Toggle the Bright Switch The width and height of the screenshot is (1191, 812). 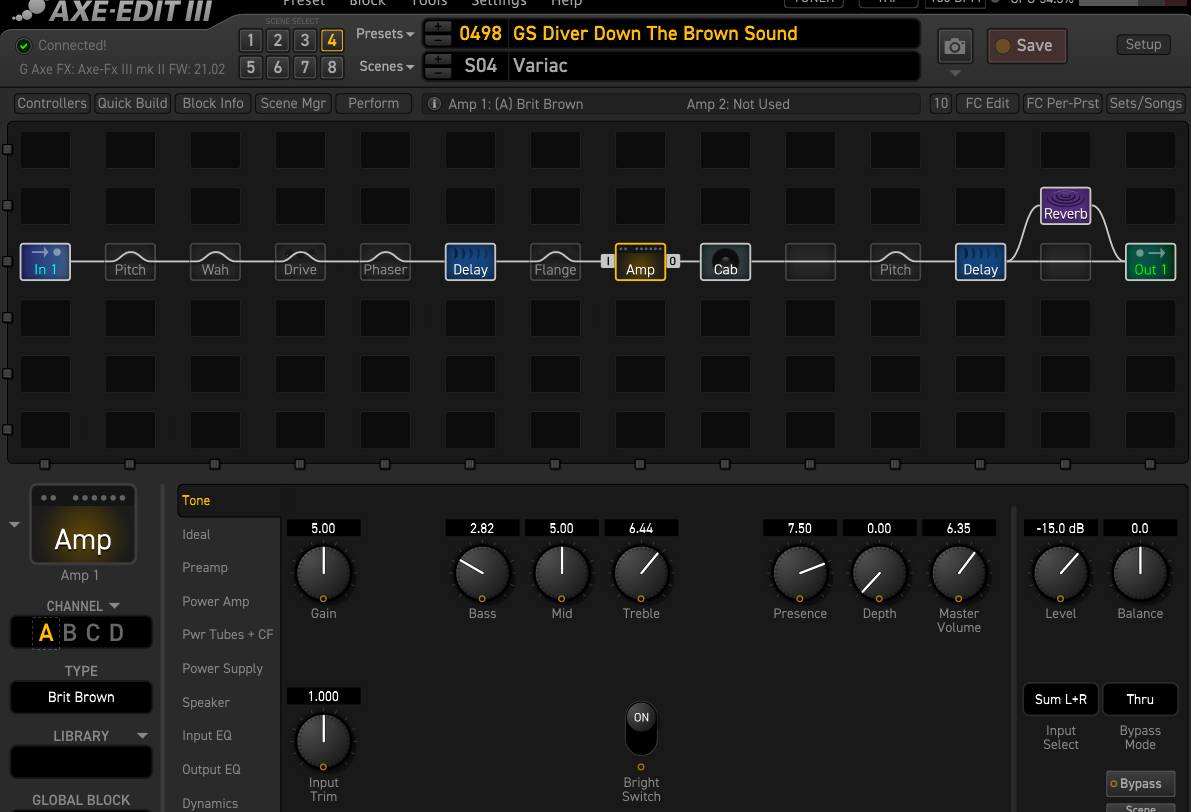coord(641,728)
